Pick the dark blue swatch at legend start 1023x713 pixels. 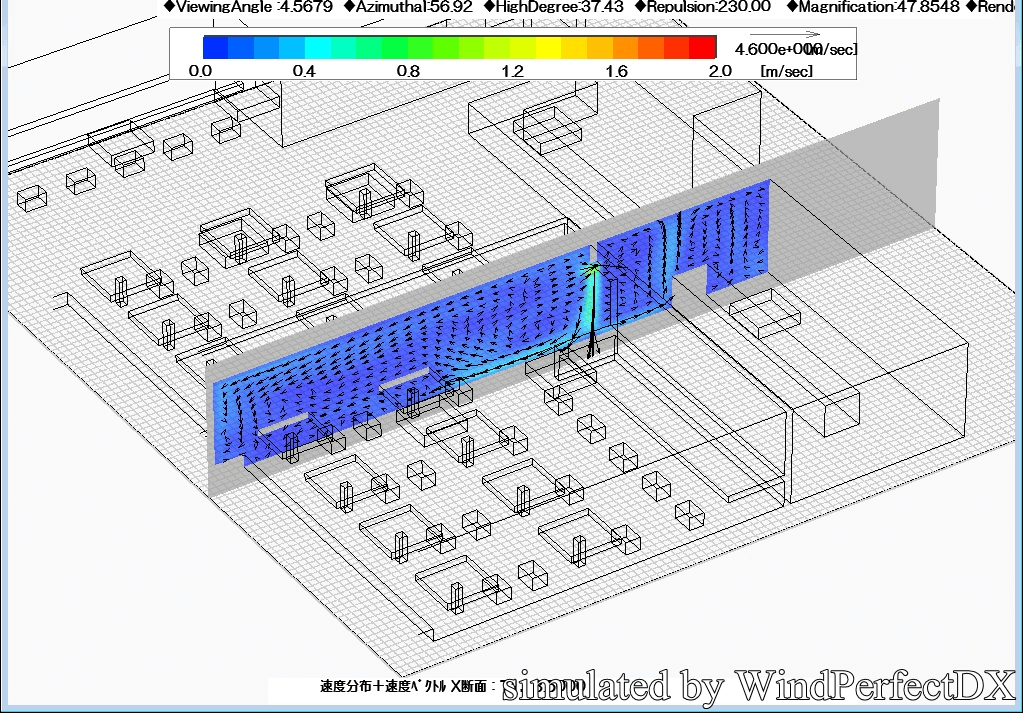[x=215, y=47]
